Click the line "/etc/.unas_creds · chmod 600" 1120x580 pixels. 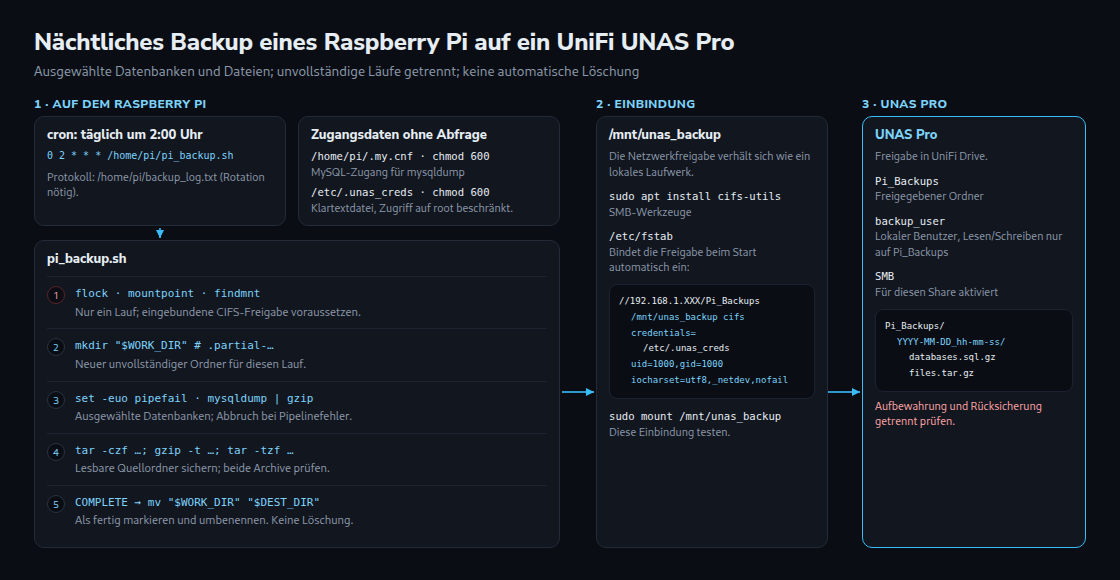tap(400, 192)
